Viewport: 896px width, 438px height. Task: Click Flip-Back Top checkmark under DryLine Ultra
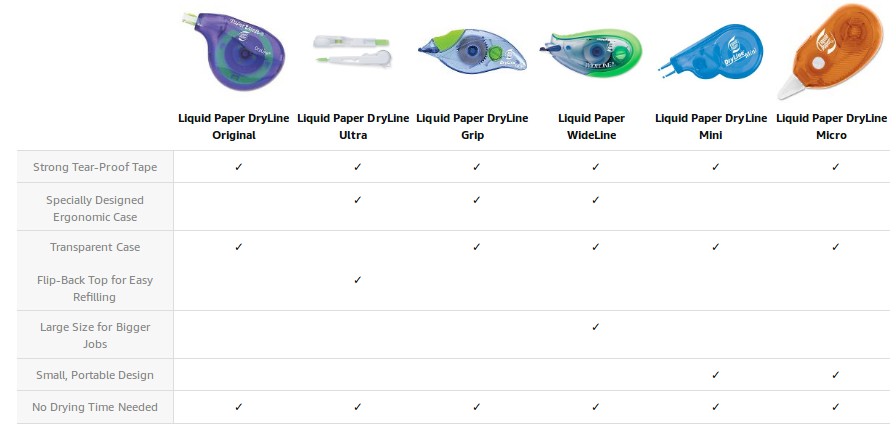tap(357, 279)
